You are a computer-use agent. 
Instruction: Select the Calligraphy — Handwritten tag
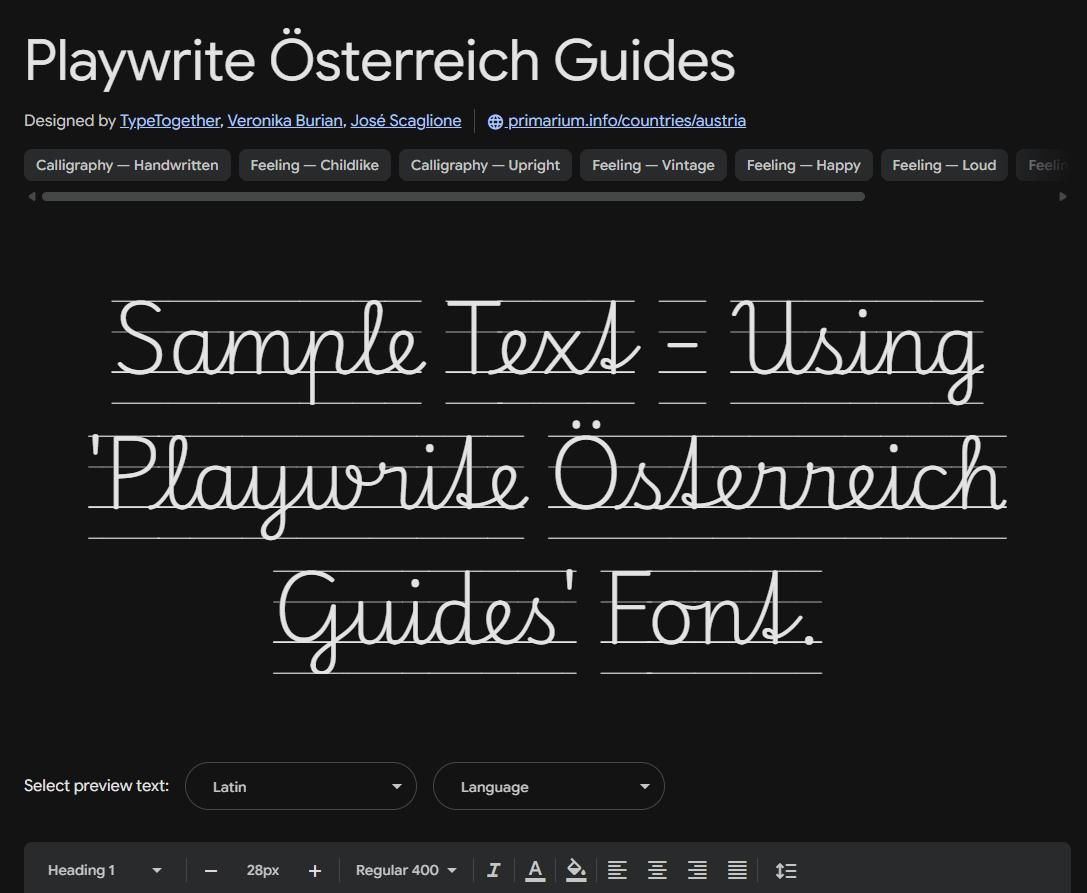(128, 165)
